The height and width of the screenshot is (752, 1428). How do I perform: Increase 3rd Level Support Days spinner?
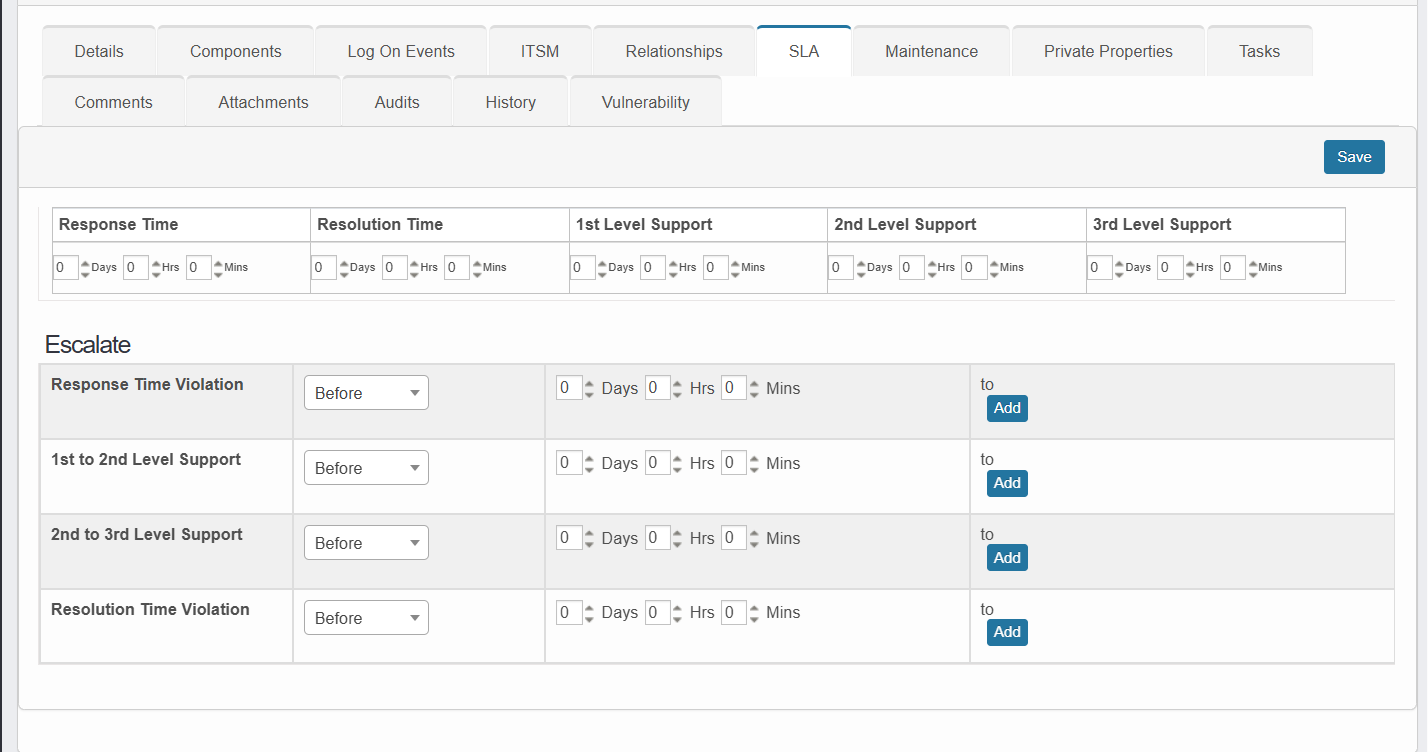(x=1119, y=263)
